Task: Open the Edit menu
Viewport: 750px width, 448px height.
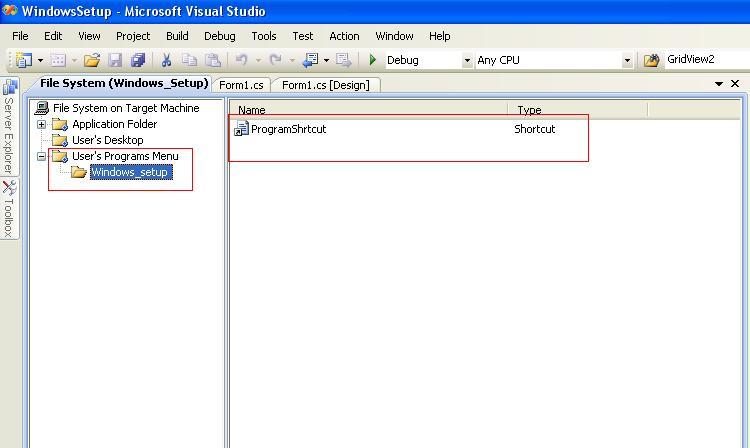Action: point(53,36)
